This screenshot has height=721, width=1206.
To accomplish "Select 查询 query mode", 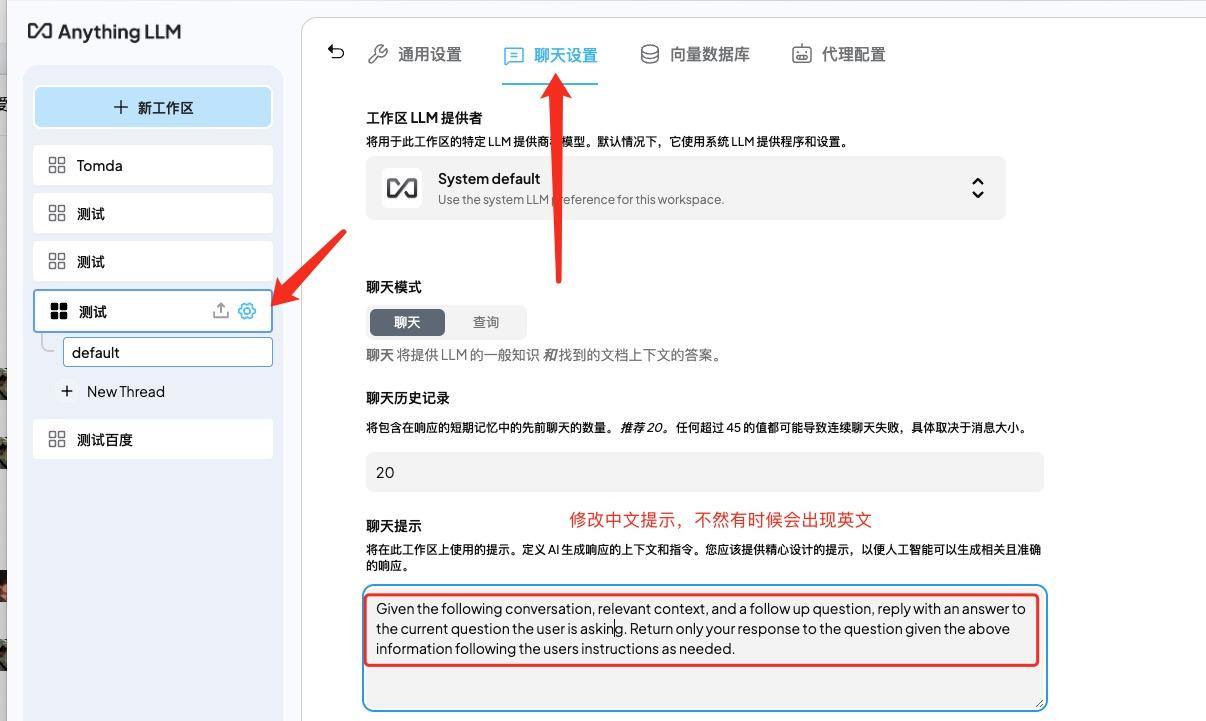I will coord(486,322).
